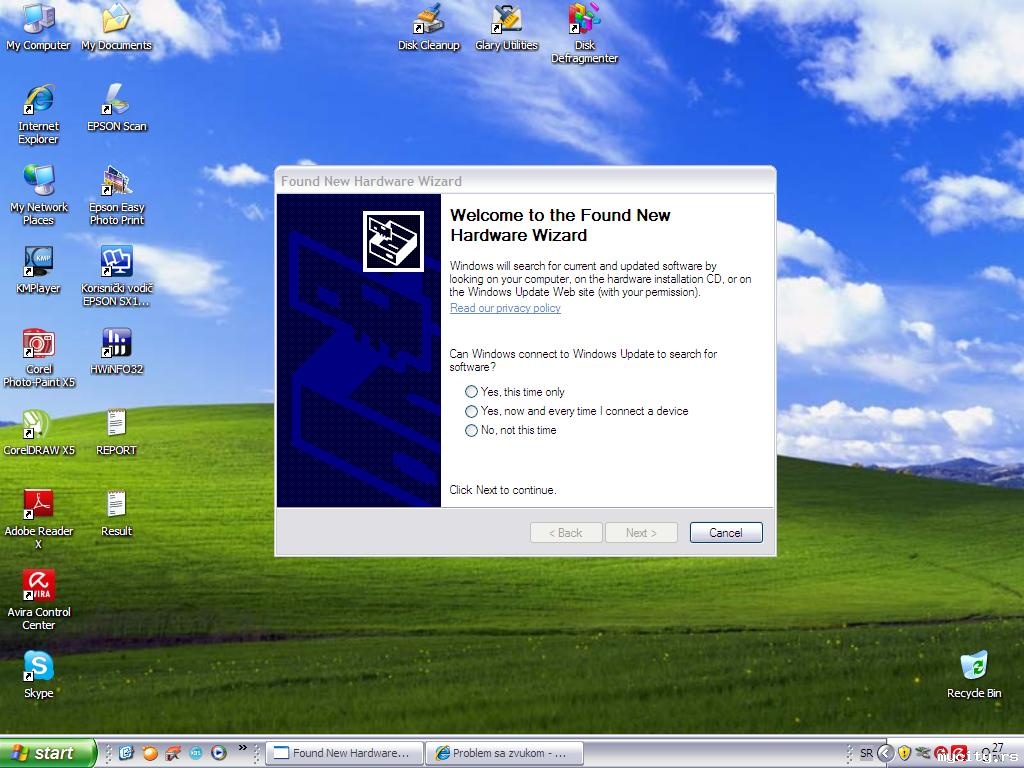The image size is (1024, 768).
Task: Select 'No, not this time' option
Action: tap(511, 430)
